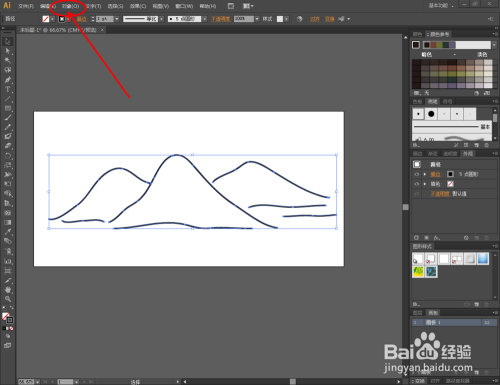
Task: Open the variable width profile dropdown
Action: click(161, 19)
